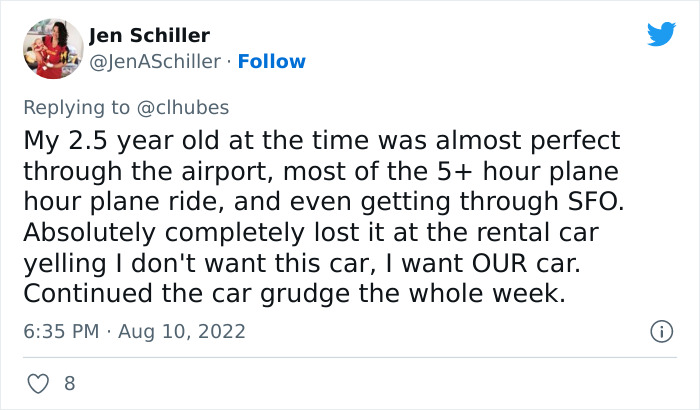Click the Aug 10, 2022 date

[x=184, y=331]
